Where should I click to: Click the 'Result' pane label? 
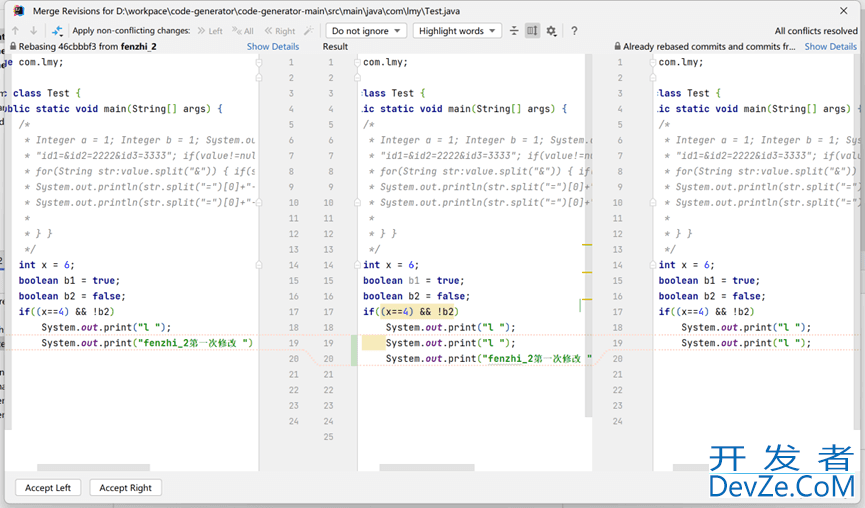pyautogui.click(x=335, y=47)
